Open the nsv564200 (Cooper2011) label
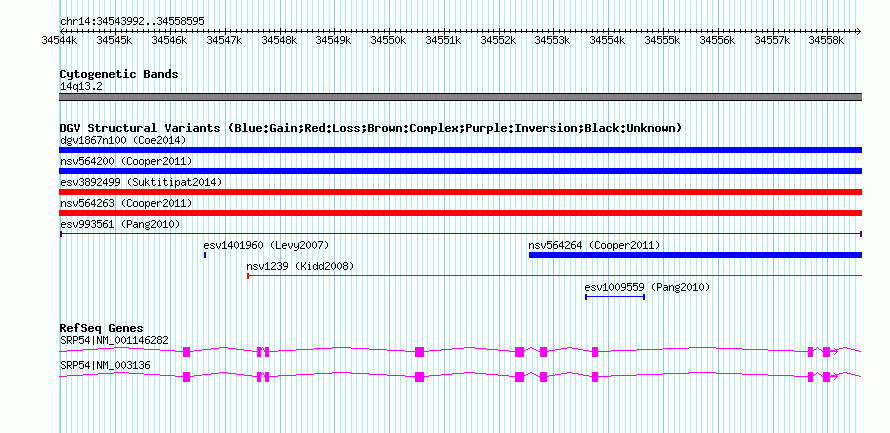The height and width of the screenshot is (433, 890). pos(126,161)
